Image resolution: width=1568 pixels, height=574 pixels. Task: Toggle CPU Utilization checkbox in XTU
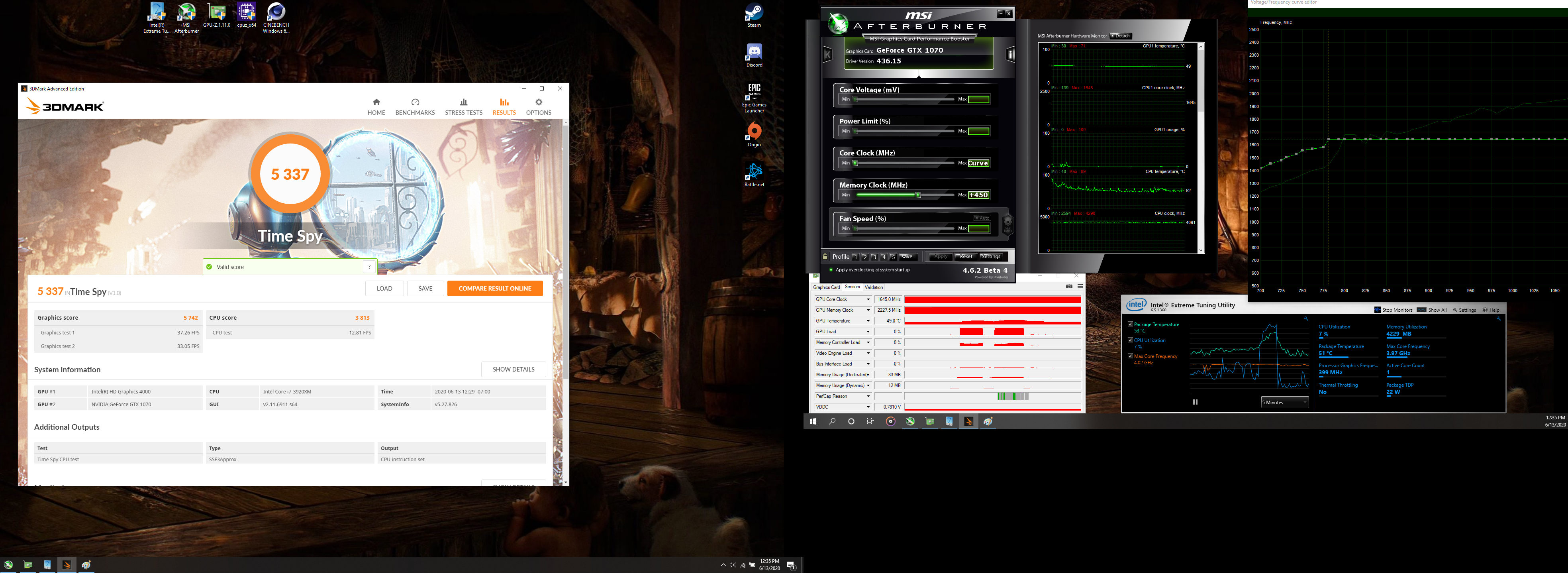coord(1130,340)
